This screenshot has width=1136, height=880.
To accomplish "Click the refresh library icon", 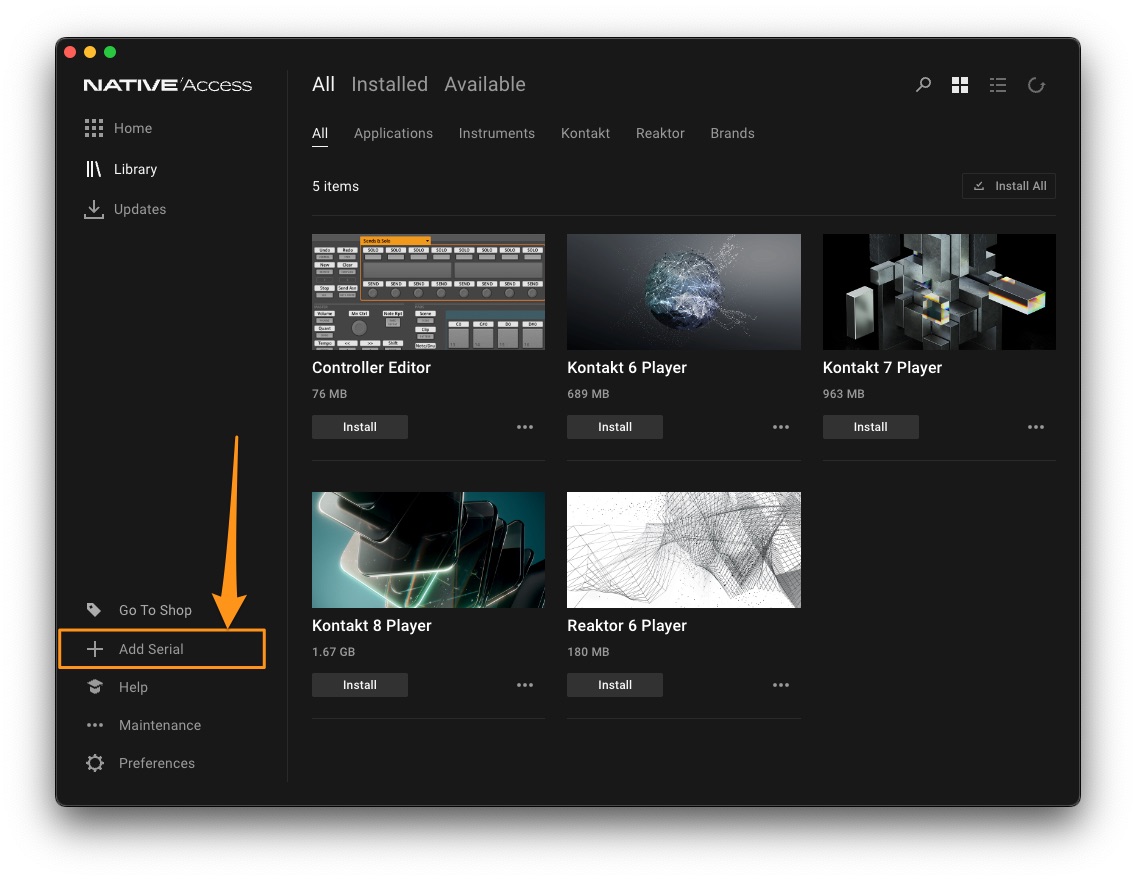I will tap(1037, 85).
